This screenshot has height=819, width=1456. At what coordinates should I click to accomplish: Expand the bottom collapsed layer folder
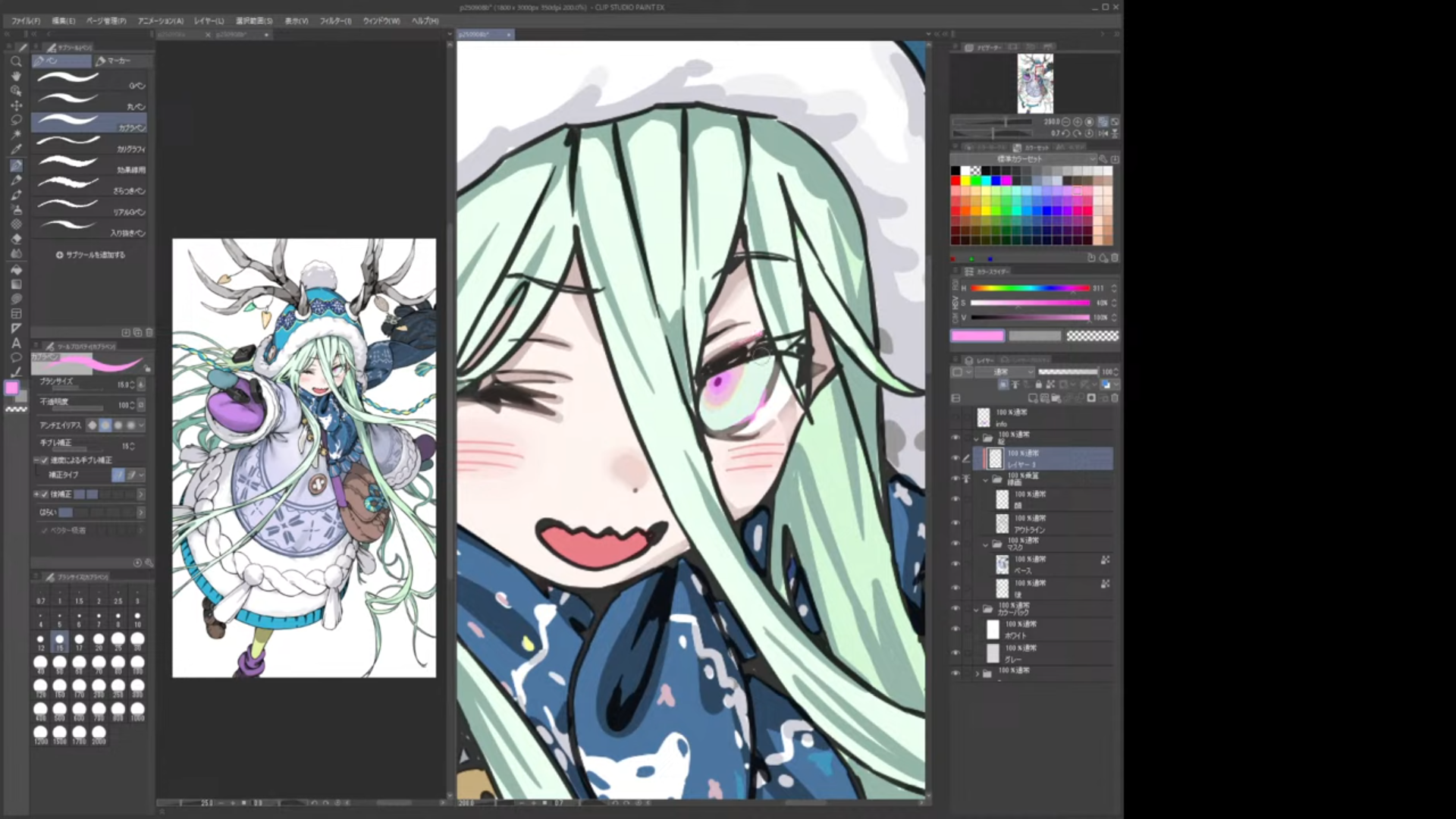click(x=977, y=673)
